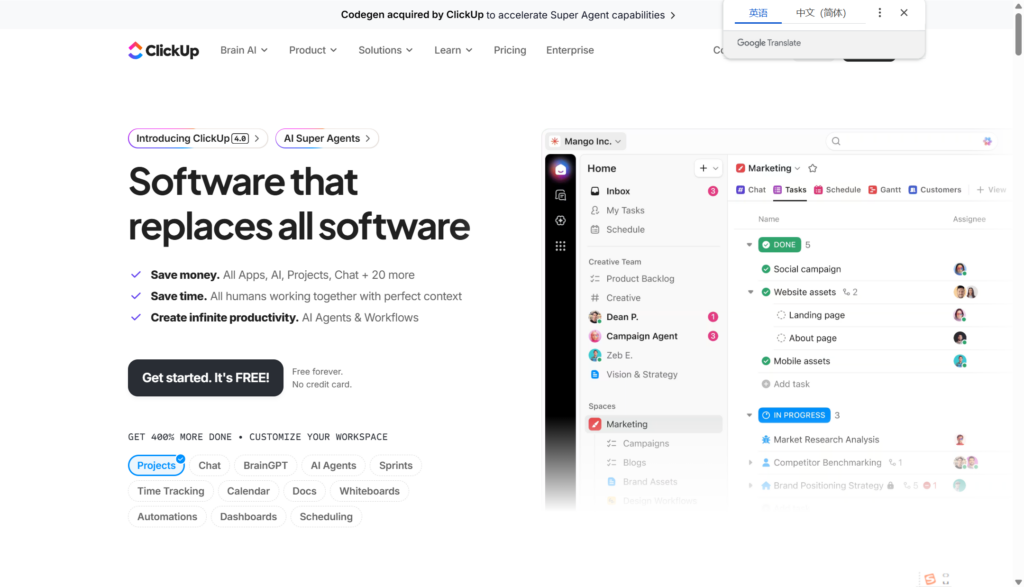
Task: Select the Automations chip
Action: click(167, 516)
